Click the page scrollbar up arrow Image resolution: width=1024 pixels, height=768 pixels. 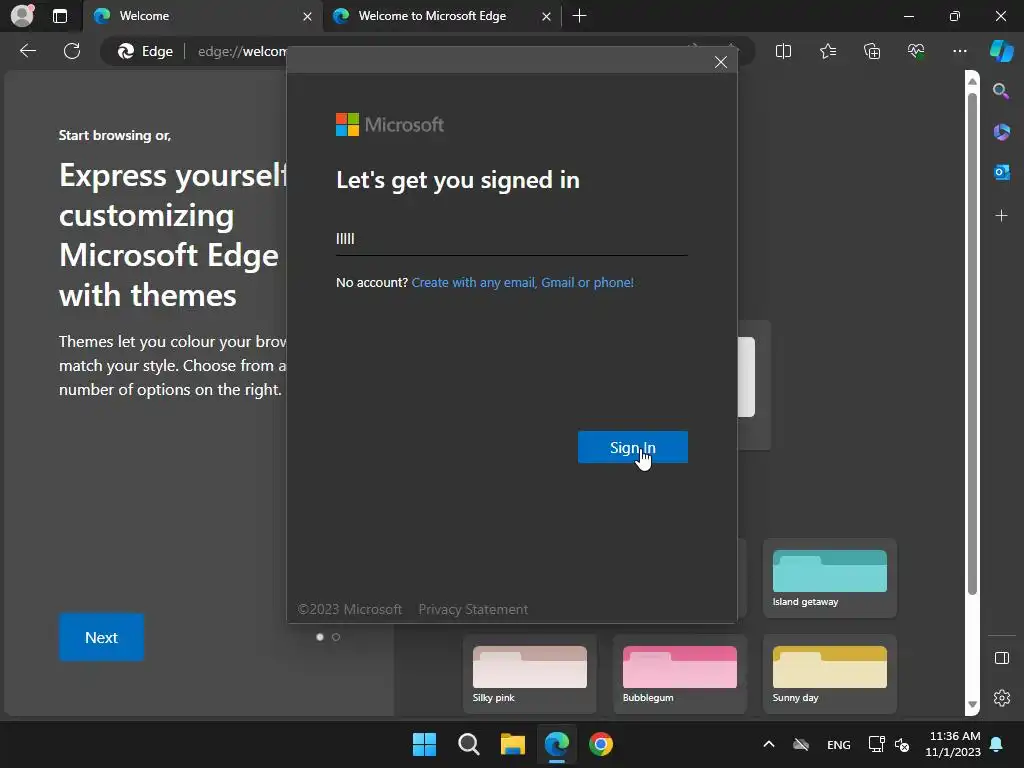point(972,81)
